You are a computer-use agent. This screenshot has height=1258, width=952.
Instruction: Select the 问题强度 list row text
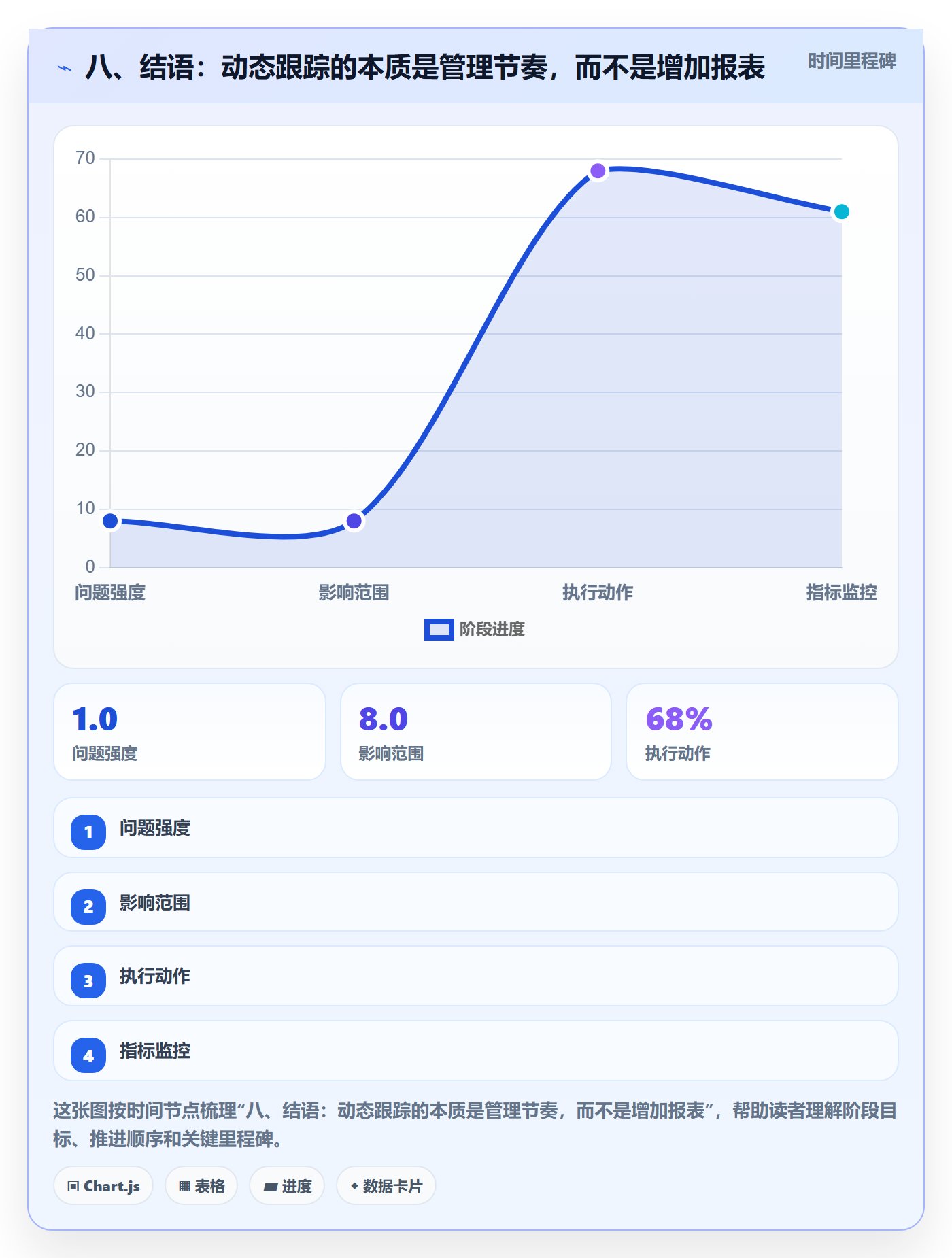(155, 828)
